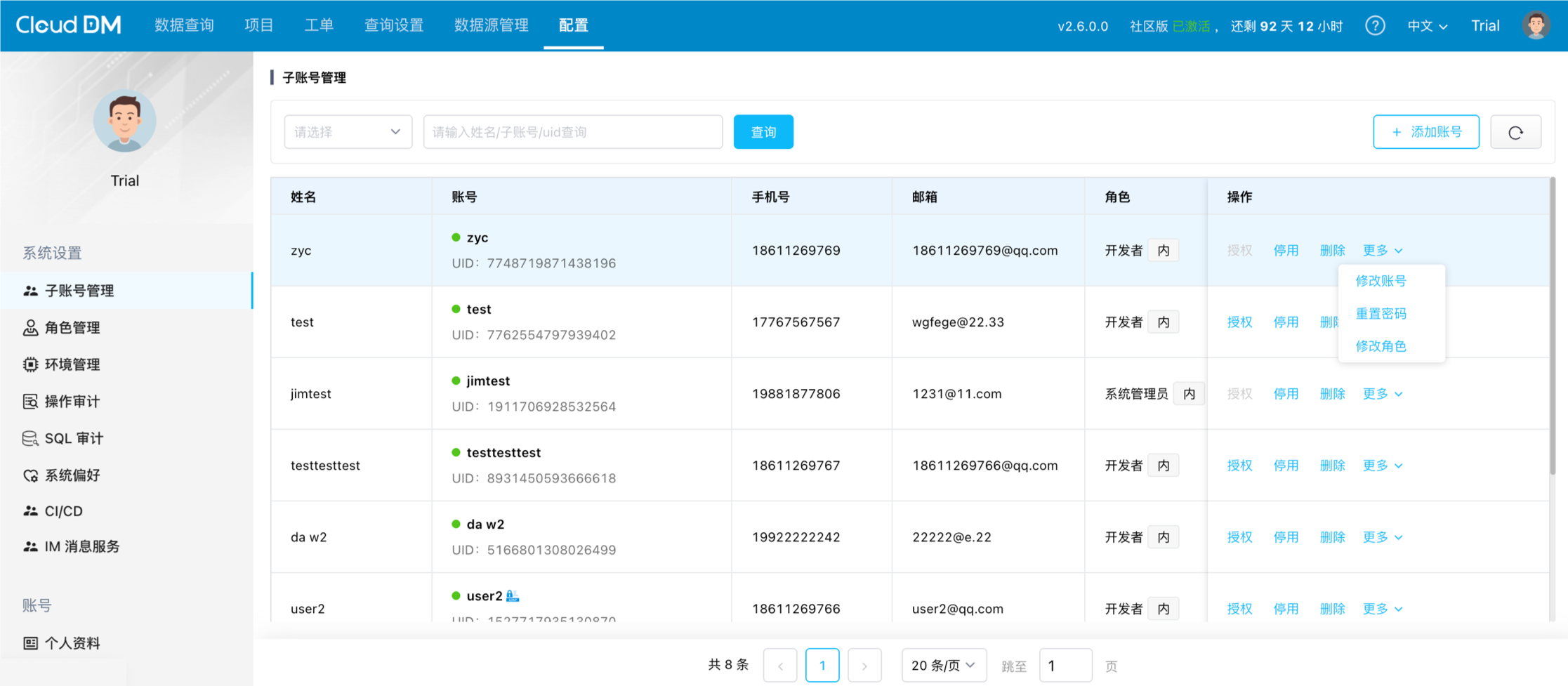
Task: Open IM 消息服务 in the sidebar
Action: point(81,546)
